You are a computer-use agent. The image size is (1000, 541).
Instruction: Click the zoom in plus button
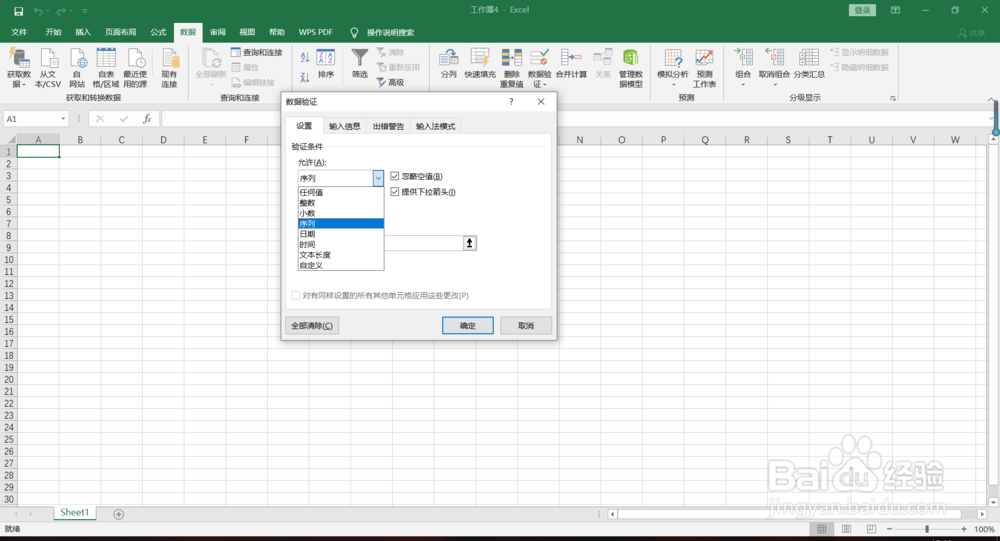tap(964, 529)
